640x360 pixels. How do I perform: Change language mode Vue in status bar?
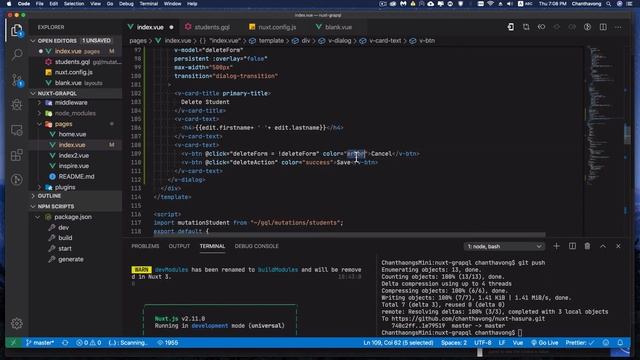pyautogui.click(x=518, y=343)
